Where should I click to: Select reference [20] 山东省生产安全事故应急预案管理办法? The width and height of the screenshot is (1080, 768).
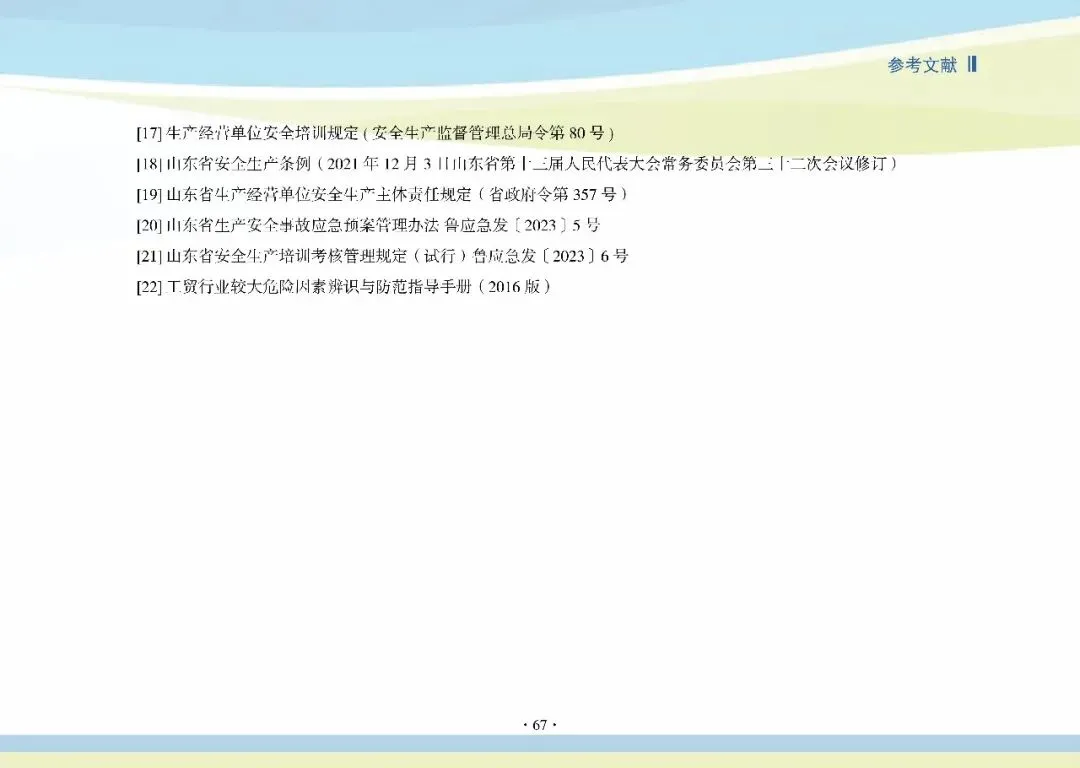tap(368, 225)
